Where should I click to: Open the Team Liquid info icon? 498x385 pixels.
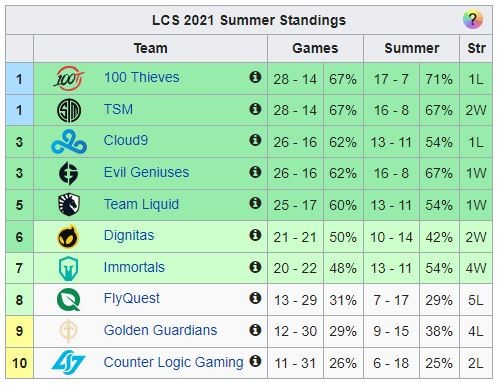click(x=255, y=203)
